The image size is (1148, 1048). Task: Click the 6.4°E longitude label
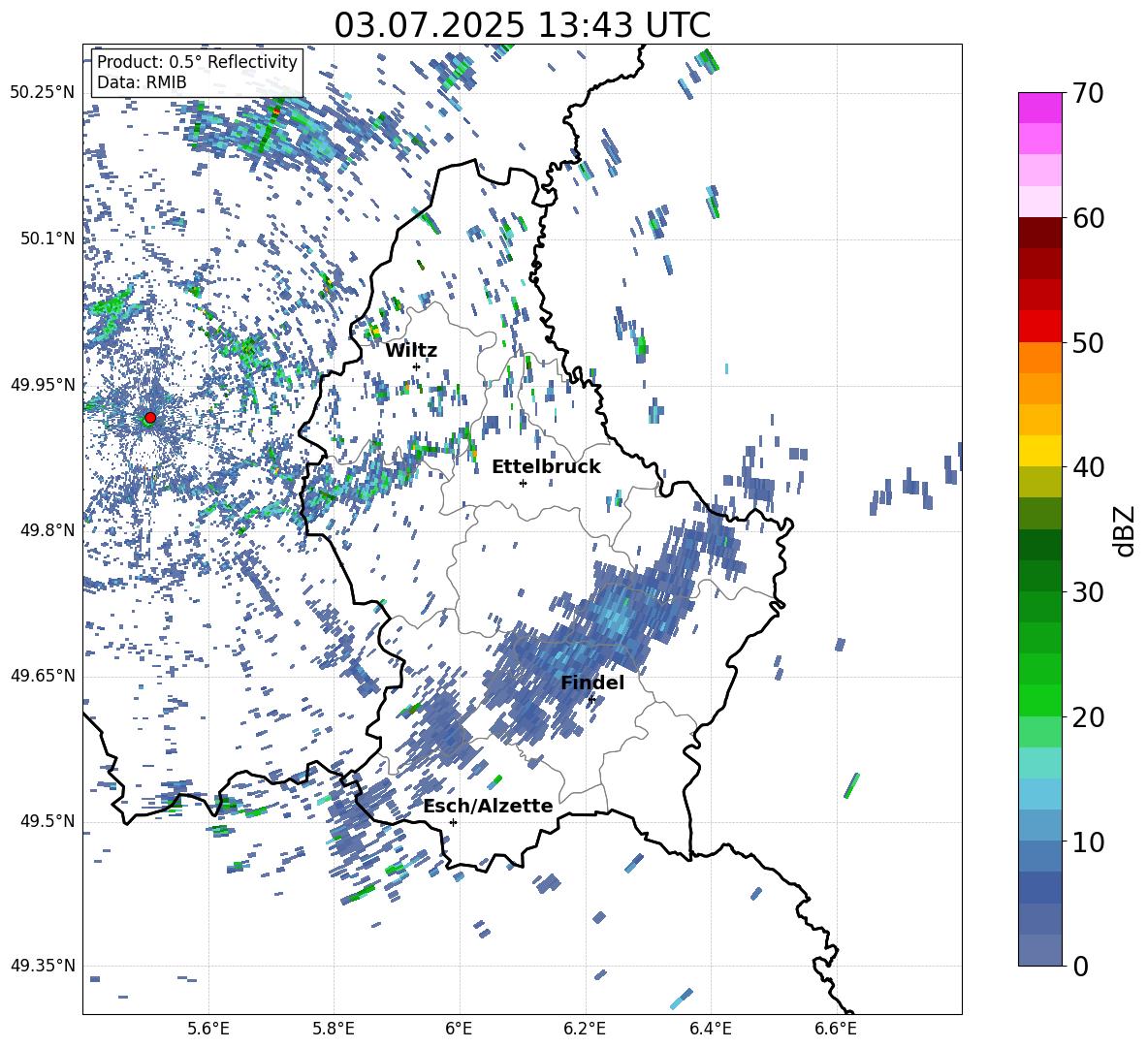point(710,1030)
